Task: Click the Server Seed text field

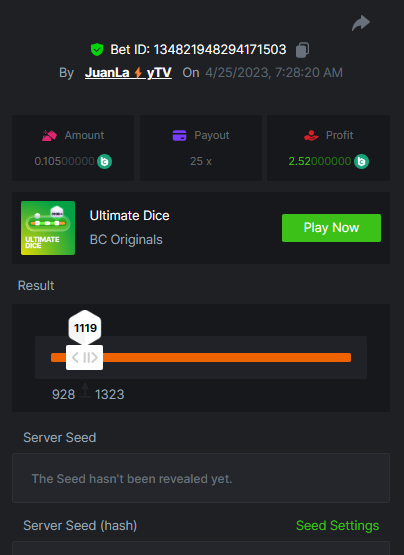Action: 201,478
